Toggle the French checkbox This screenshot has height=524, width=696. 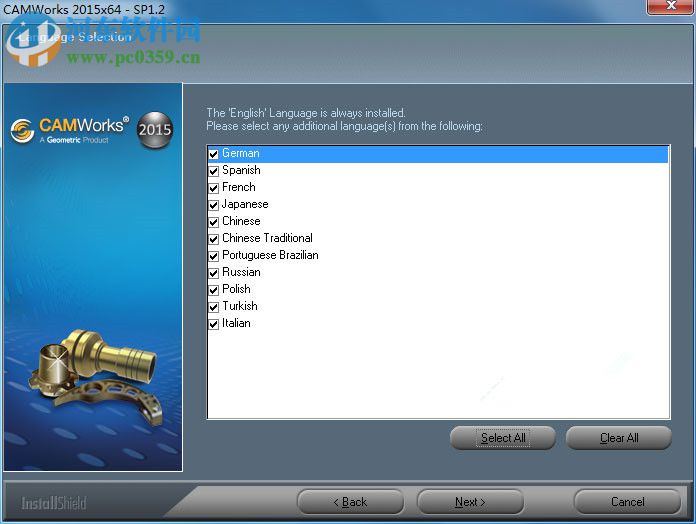pos(214,188)
